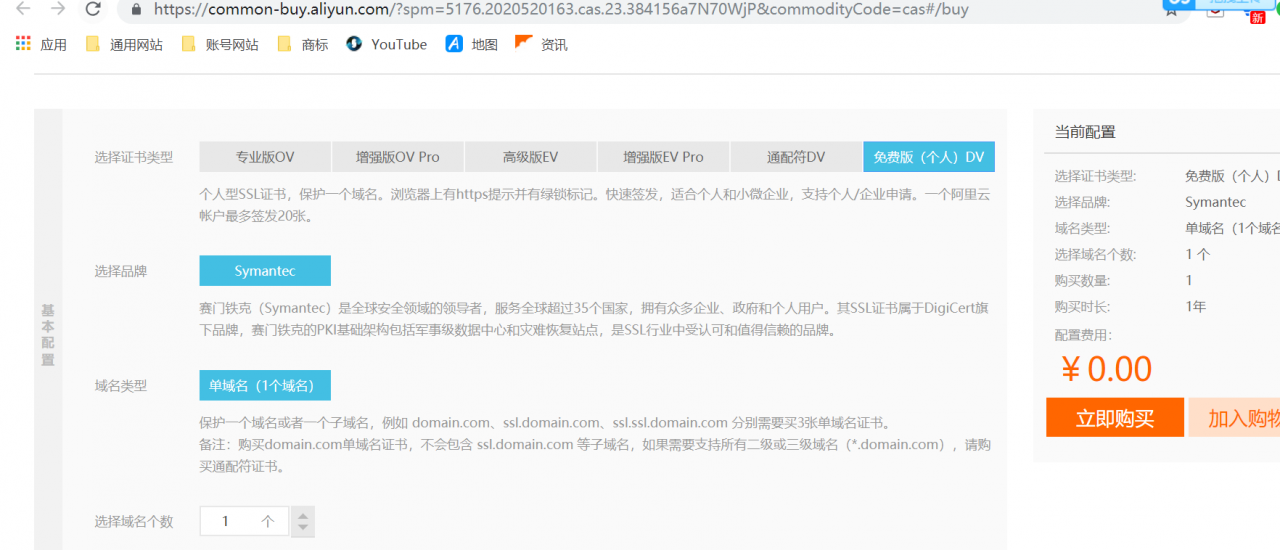The width and height of the screenshot is (1280, 550).
Task: Click the 基本配置 vertical section label
Action: click(48, 335)
